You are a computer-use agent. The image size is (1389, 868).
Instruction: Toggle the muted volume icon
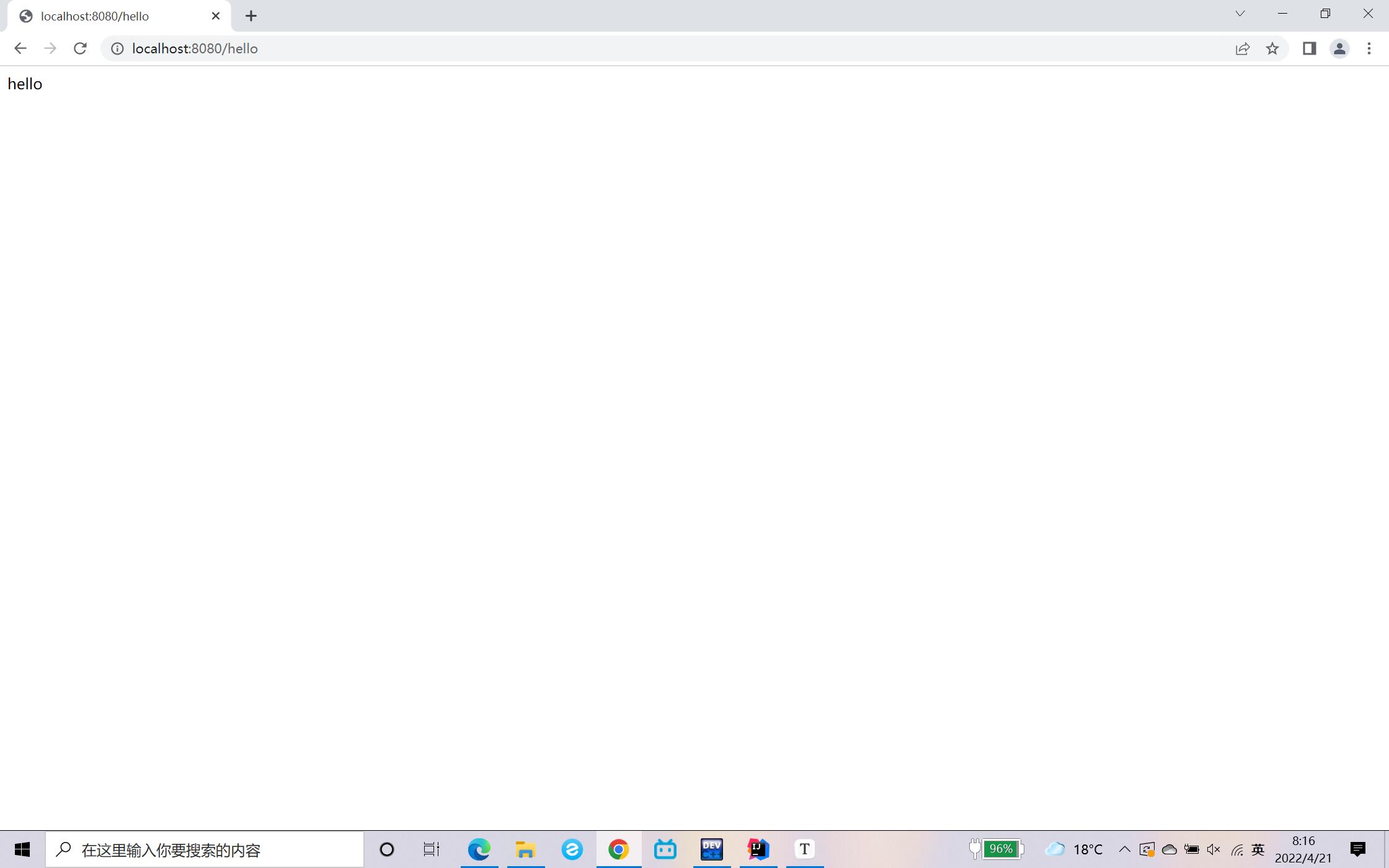coord(1214,849)
